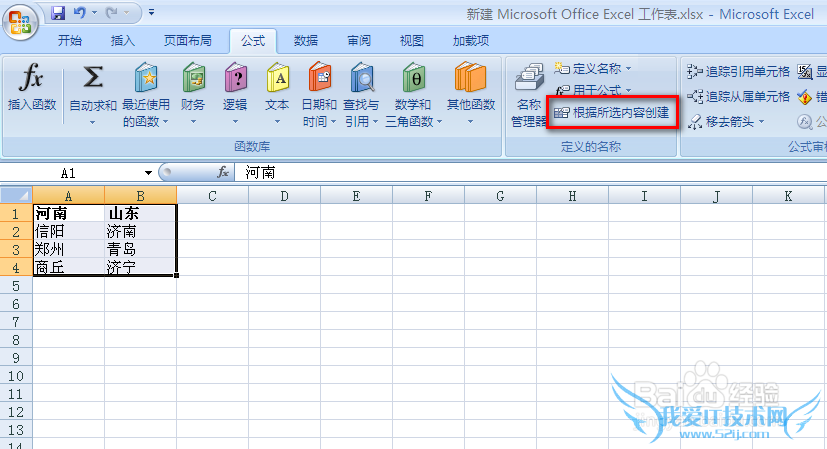
Task: Select cell containing 郑州
Action: click(69, 249)
